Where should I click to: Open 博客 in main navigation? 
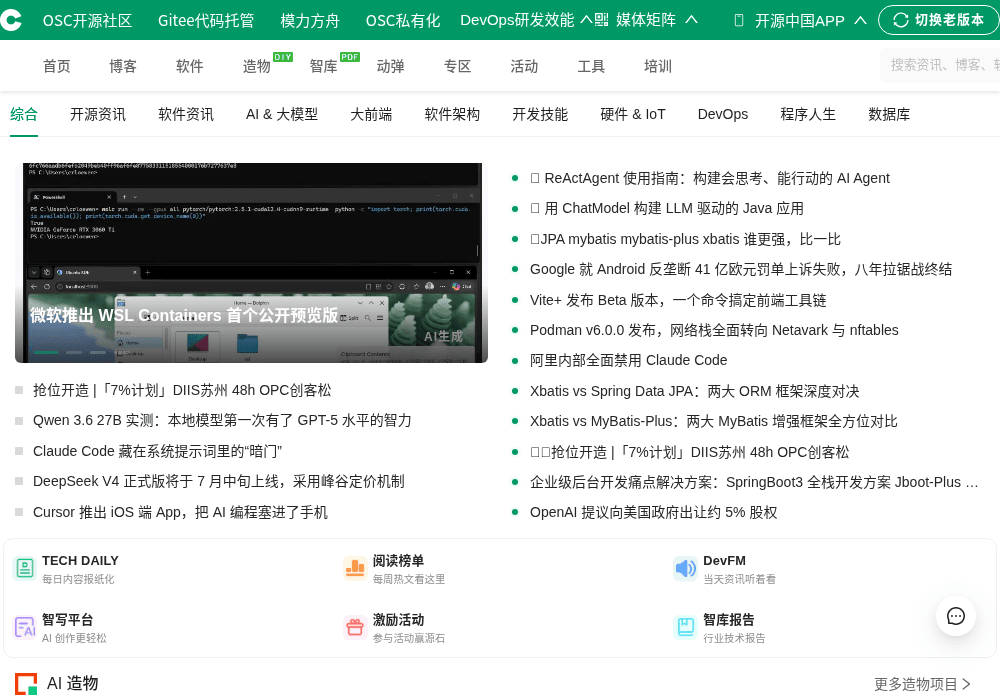pos(123,66)
